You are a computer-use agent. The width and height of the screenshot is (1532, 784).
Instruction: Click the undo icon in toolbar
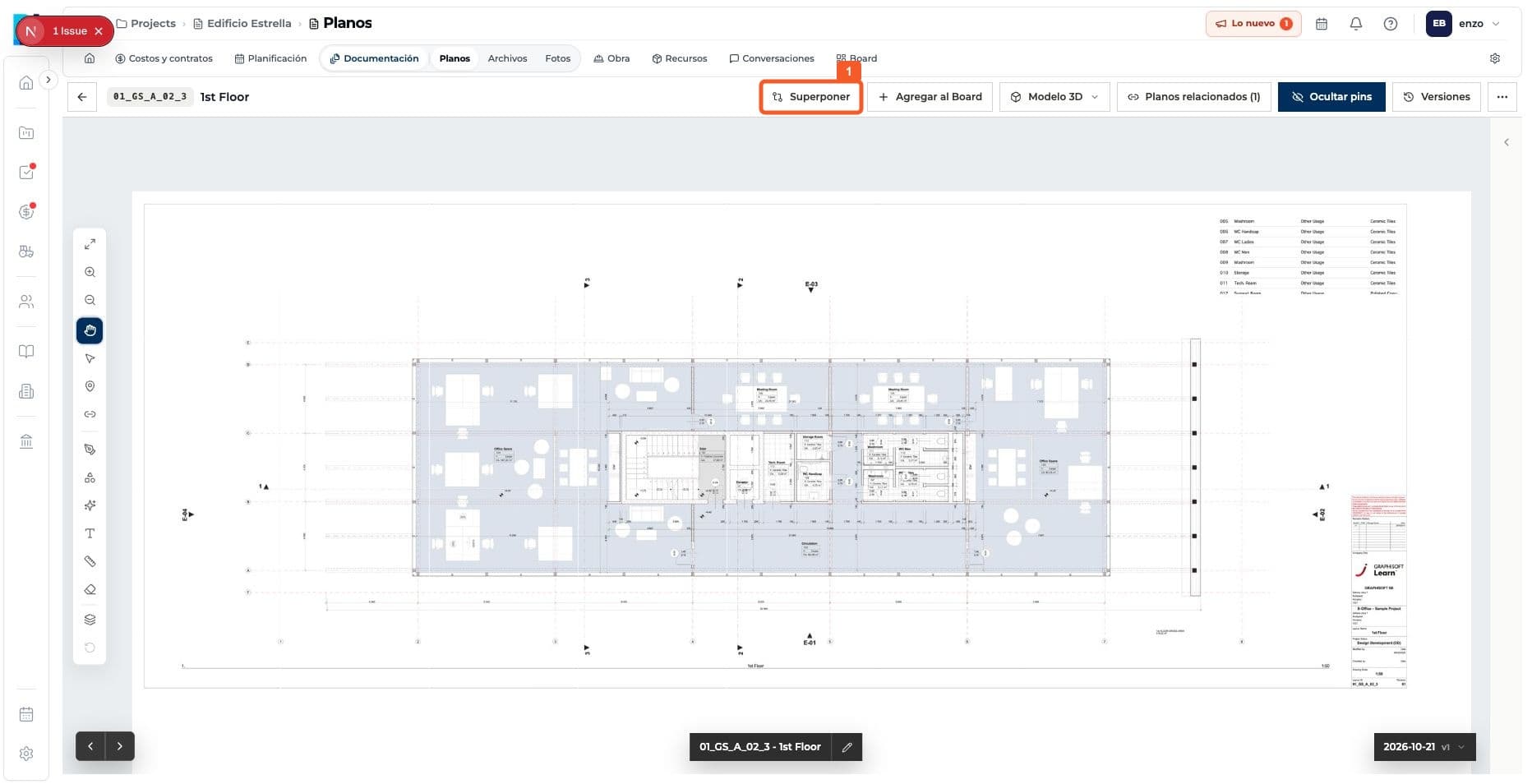(x=90, y=648)
